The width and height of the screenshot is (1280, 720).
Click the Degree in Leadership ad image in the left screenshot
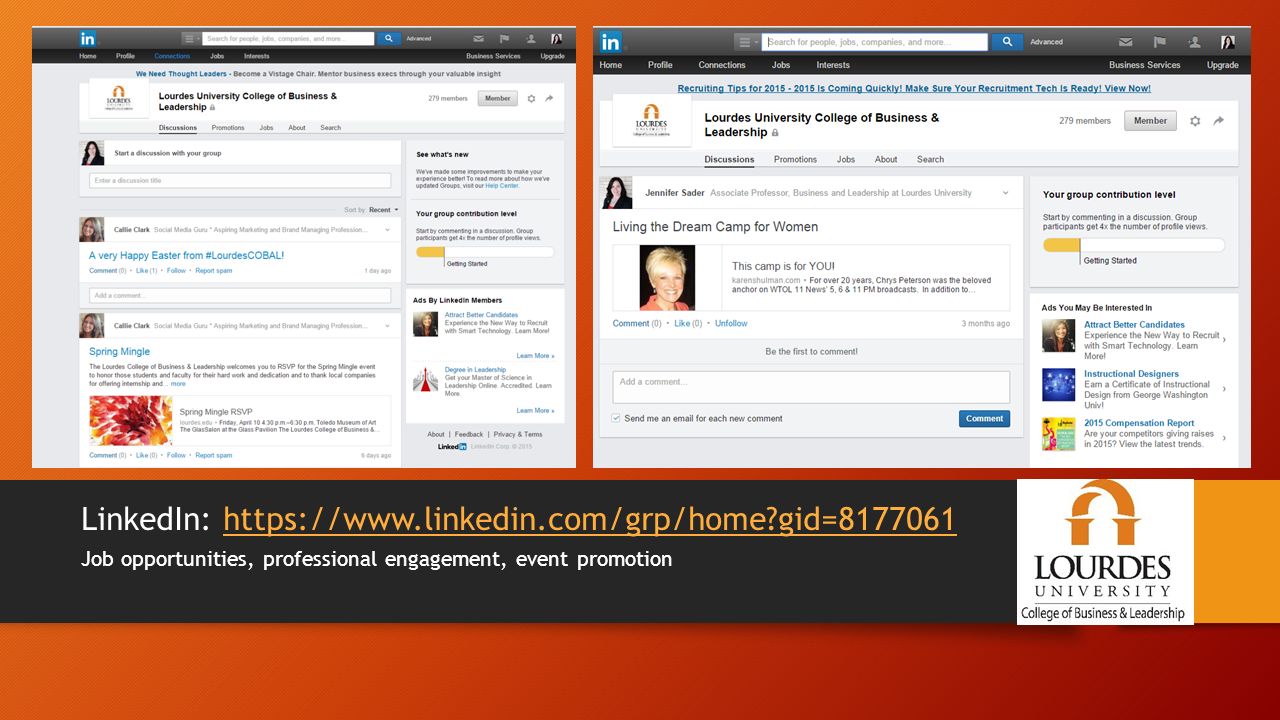coord(426,379)
